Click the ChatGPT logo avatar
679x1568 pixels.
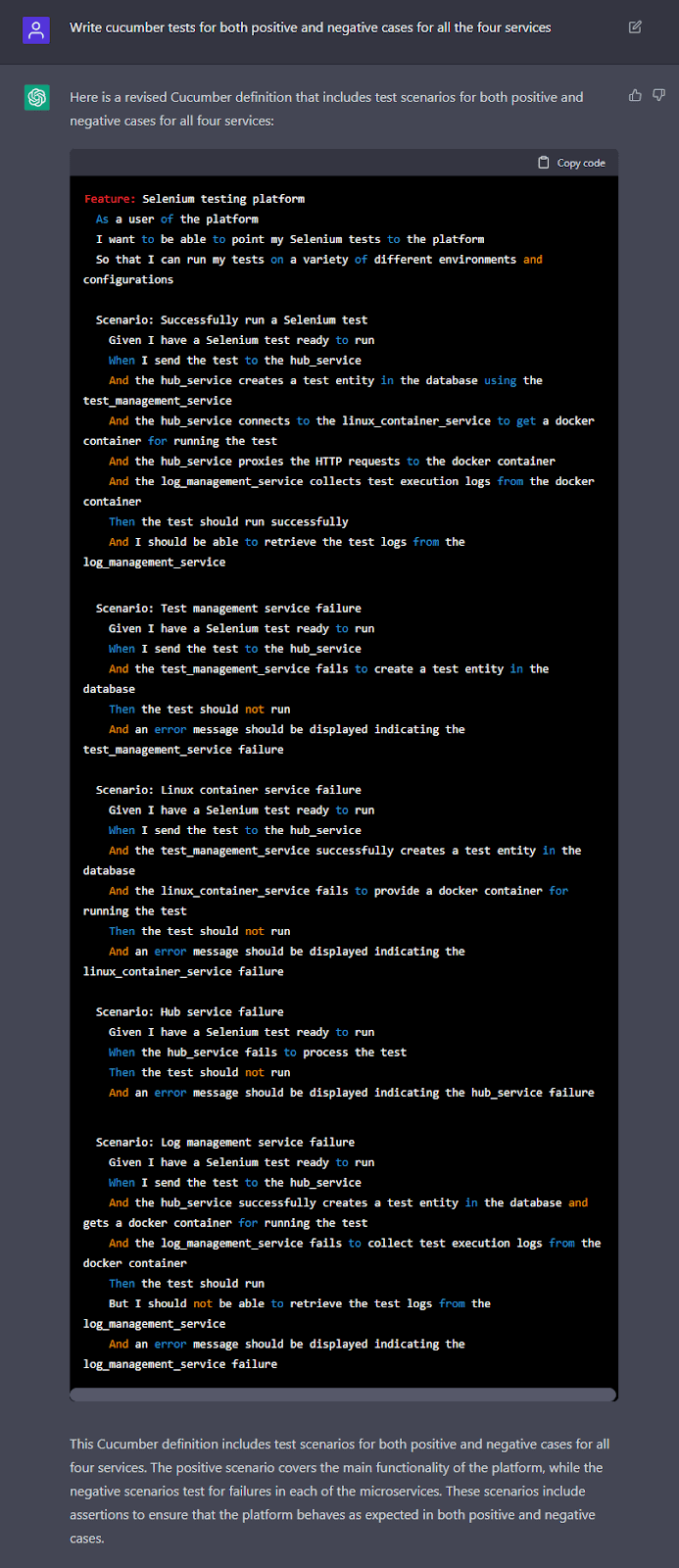pyautogui.click(x=37, y=97)
